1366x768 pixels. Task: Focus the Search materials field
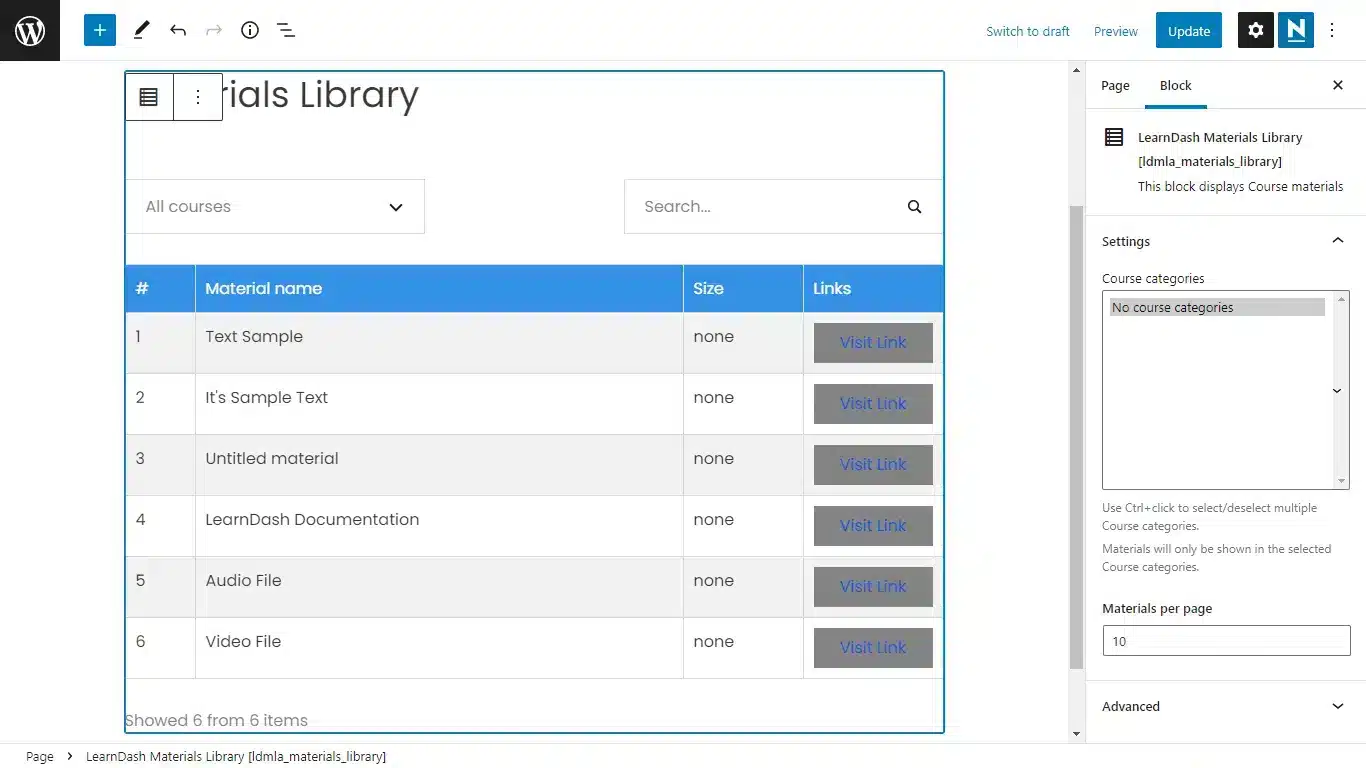coord(783,207)
